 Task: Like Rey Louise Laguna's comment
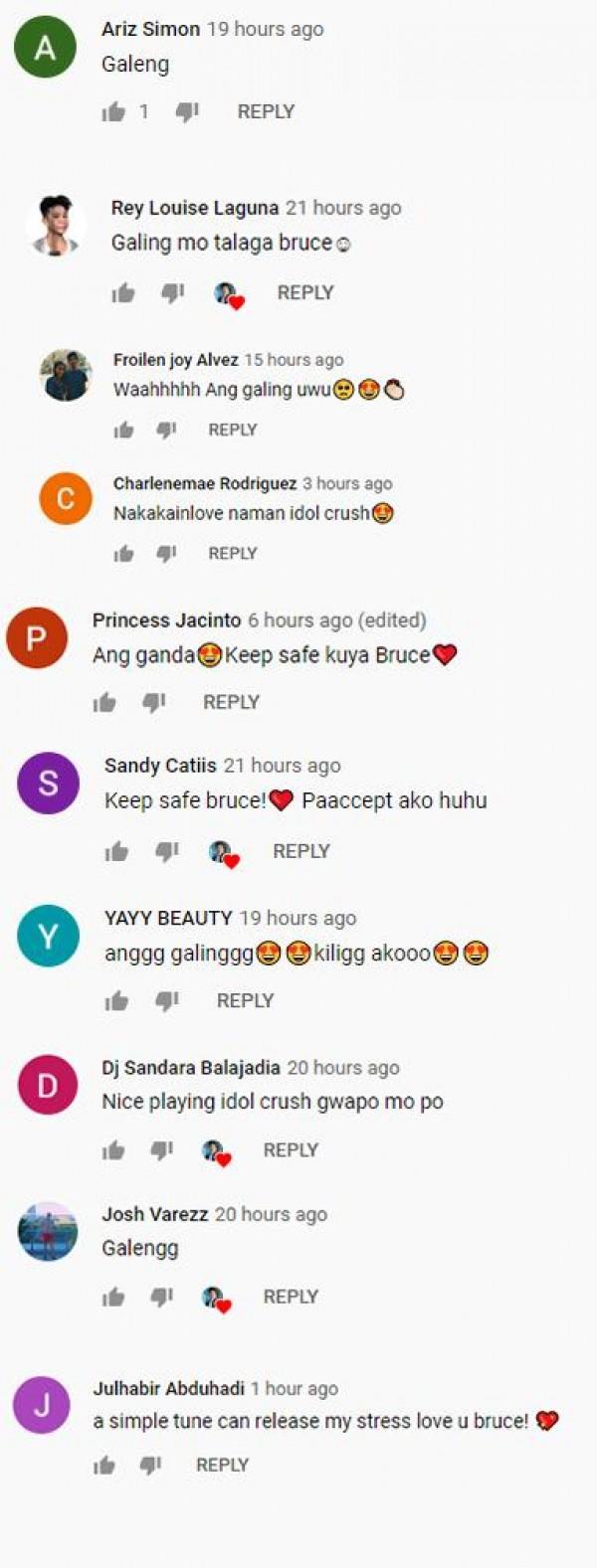(123, 292)
